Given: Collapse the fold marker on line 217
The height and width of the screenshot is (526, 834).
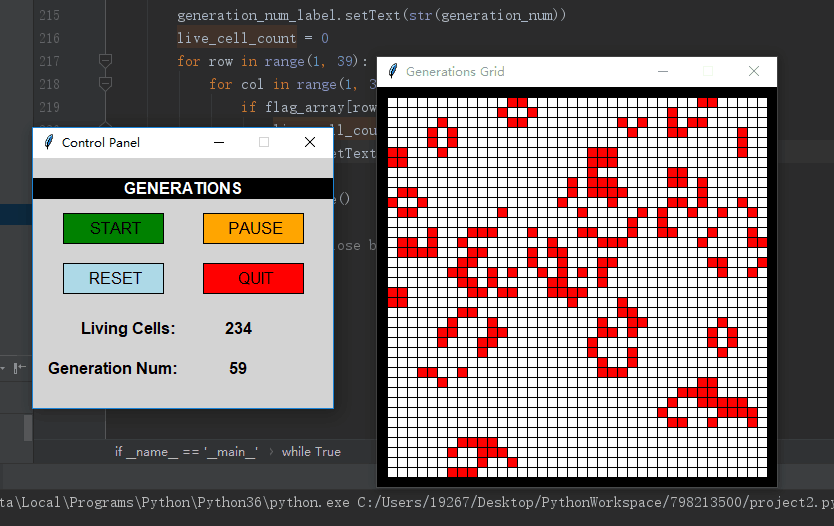Looking at the screenshot, I should tap(105, 61).
